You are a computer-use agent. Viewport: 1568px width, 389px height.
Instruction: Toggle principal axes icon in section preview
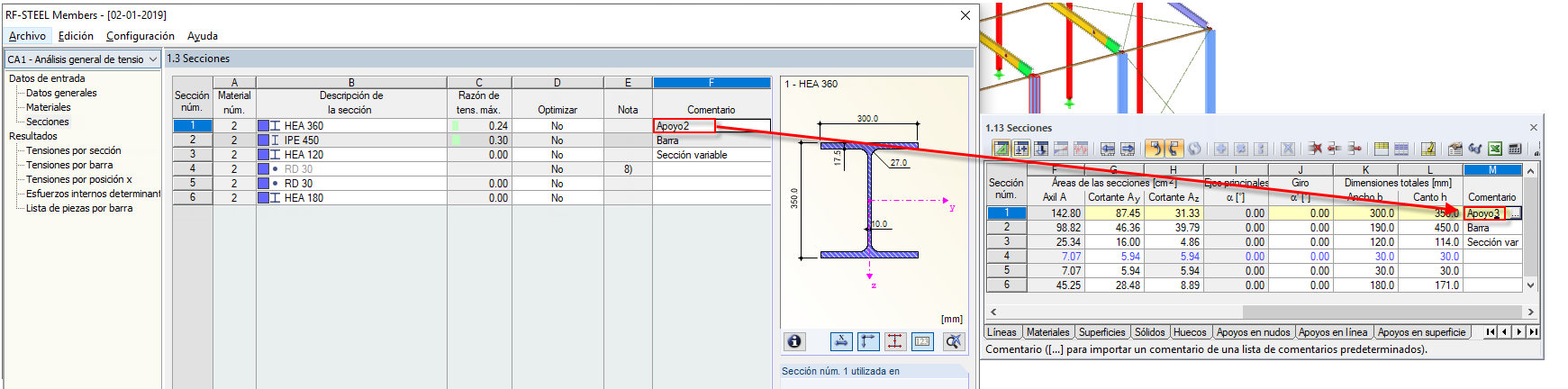tap(868, 341)
